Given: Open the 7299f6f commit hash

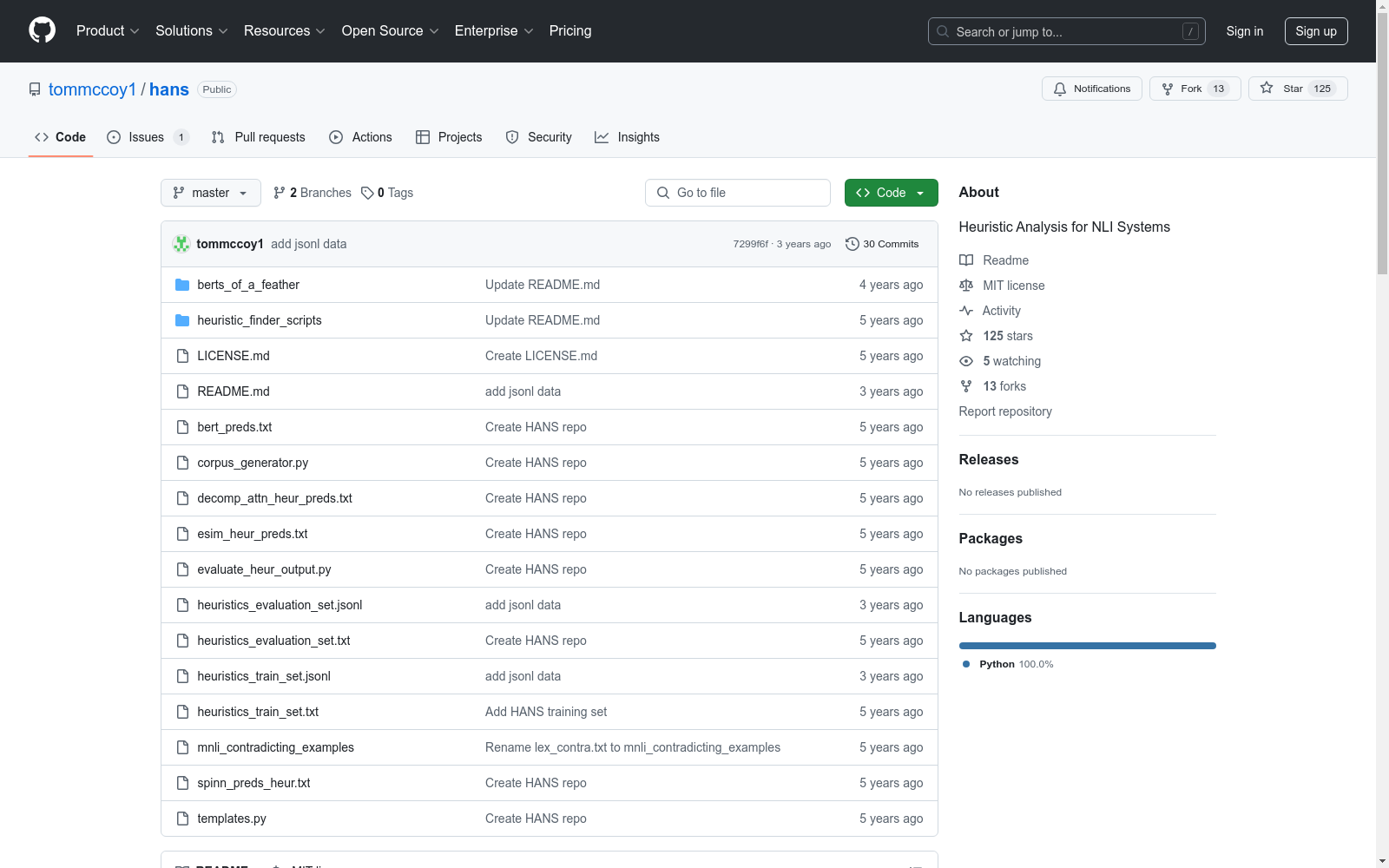Looking at the screenshot, I should pos(750,244).
